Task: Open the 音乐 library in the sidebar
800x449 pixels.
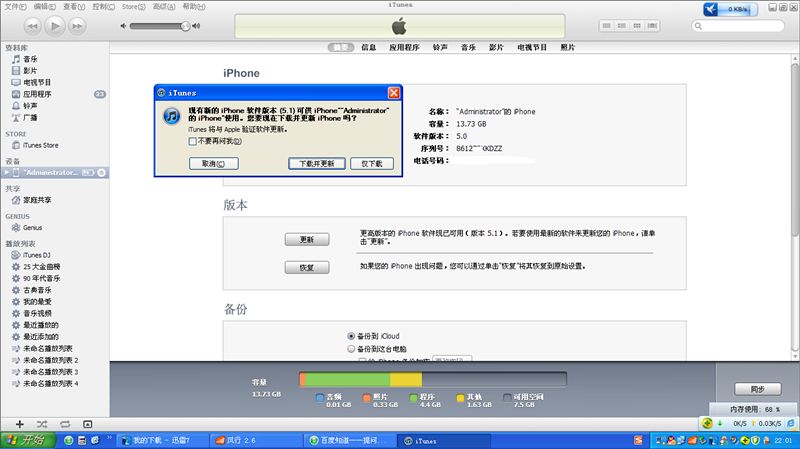Action: (x=30, y=59)
